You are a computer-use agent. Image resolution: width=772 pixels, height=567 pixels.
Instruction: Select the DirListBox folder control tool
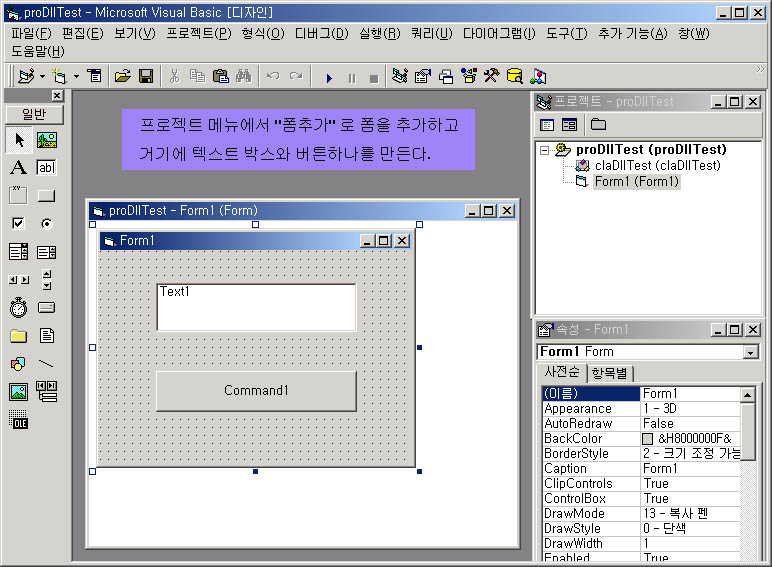pyautogui.click(x=19, y=336)
